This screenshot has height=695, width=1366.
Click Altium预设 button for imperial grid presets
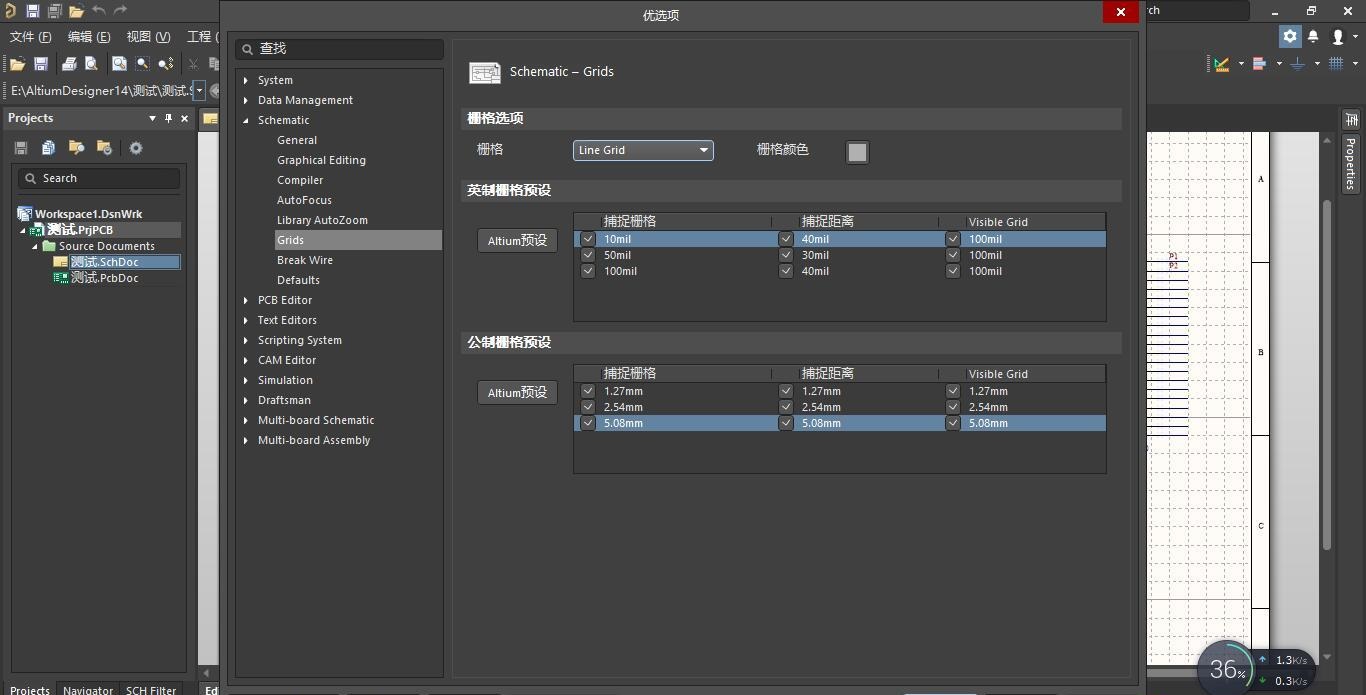517,241
